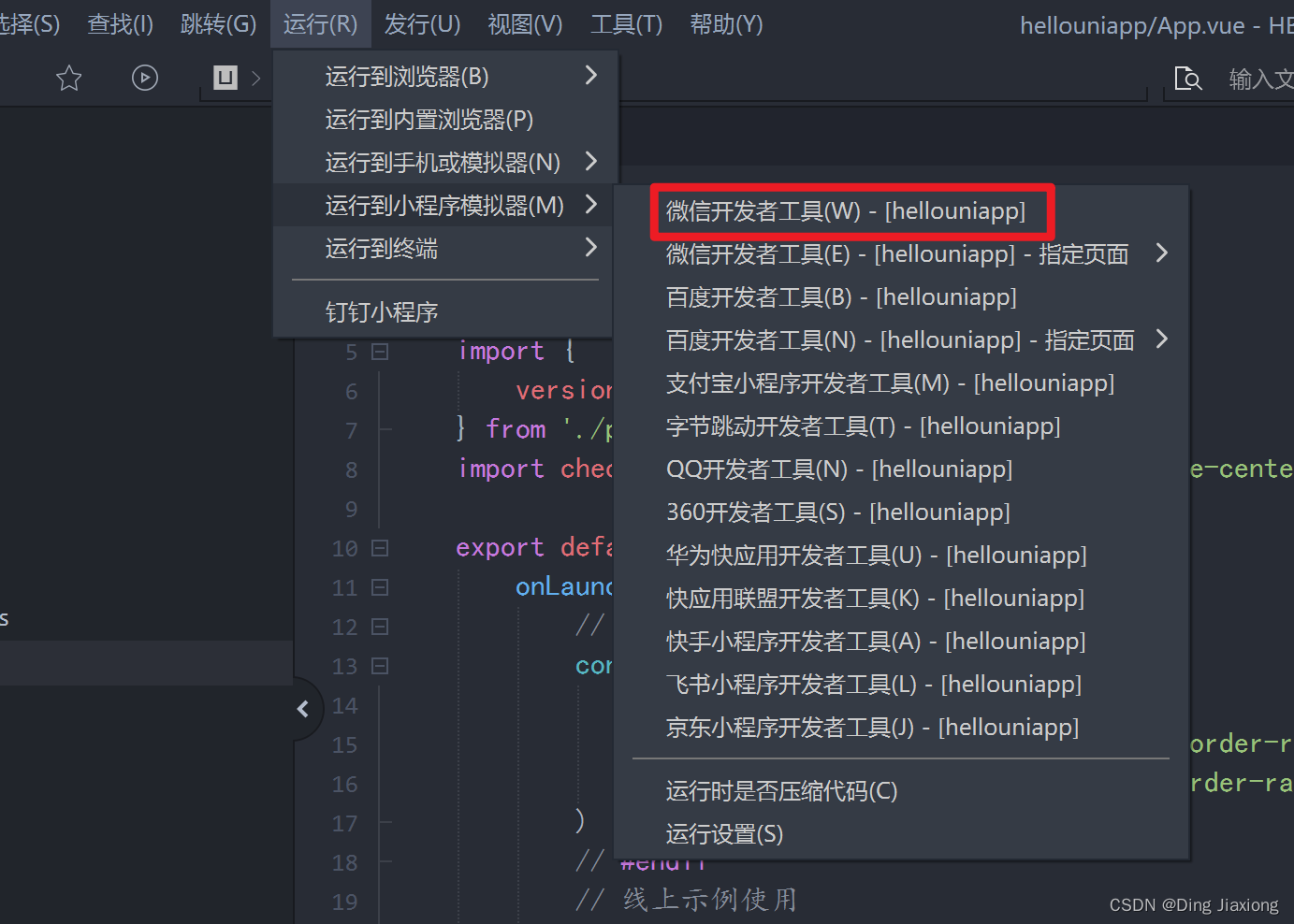Expand arrow beside 运行到终端
This screenshot has height=924, width=1294.
pos(590,247)
